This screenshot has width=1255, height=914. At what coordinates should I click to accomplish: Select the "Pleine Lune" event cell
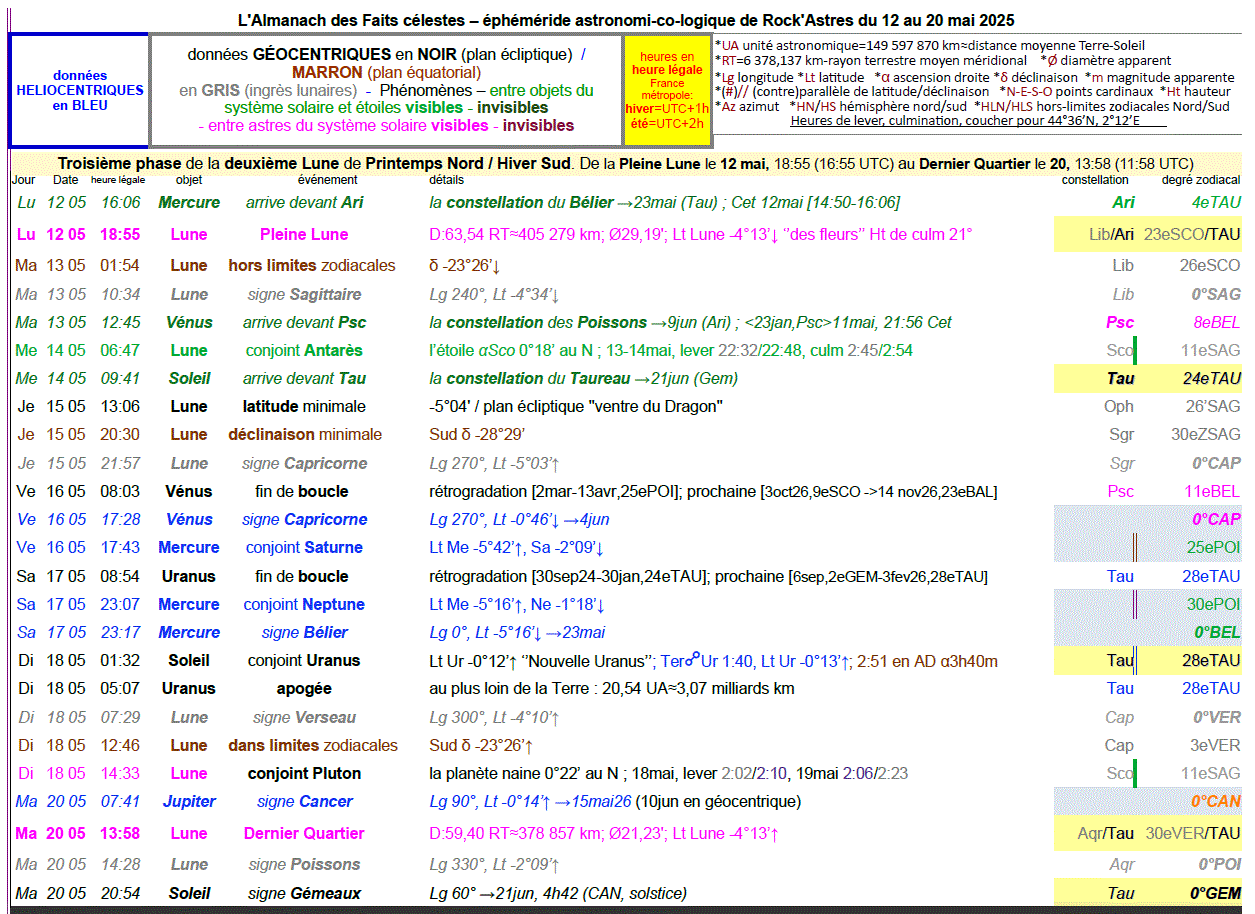tap(304, 234)
